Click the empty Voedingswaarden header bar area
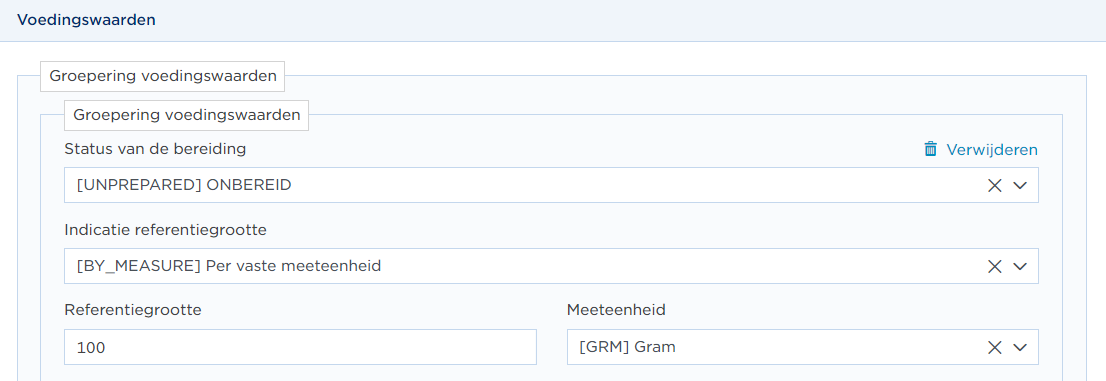Screen dimensions: 1106x381 [x=628, y=20]
